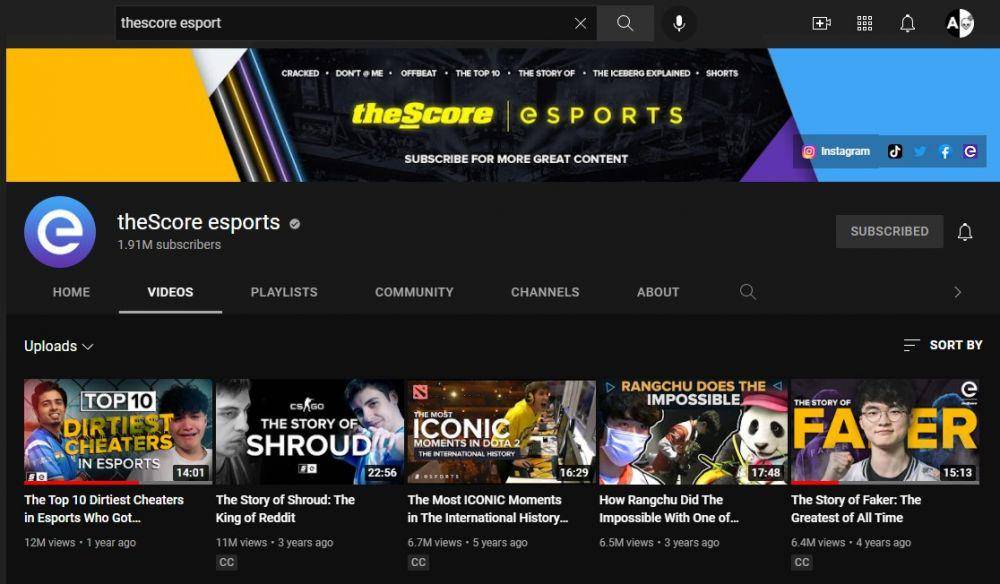Viewport: 1000px width, 584px height.
Task: Open the Twitter icon on the banner
Action: (x=920, y=151)
